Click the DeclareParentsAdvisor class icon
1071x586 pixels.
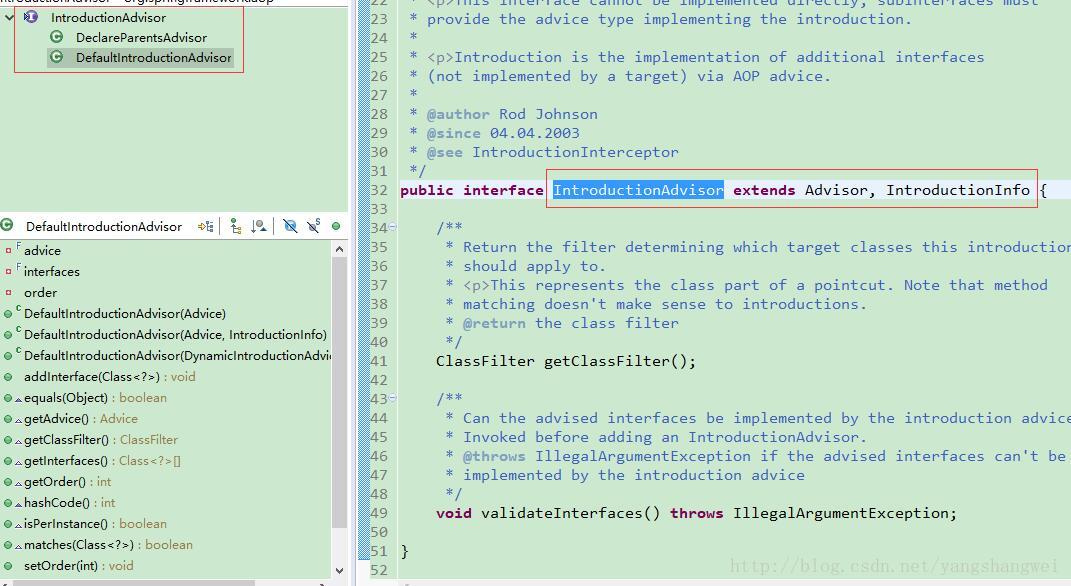click(57, 38)
